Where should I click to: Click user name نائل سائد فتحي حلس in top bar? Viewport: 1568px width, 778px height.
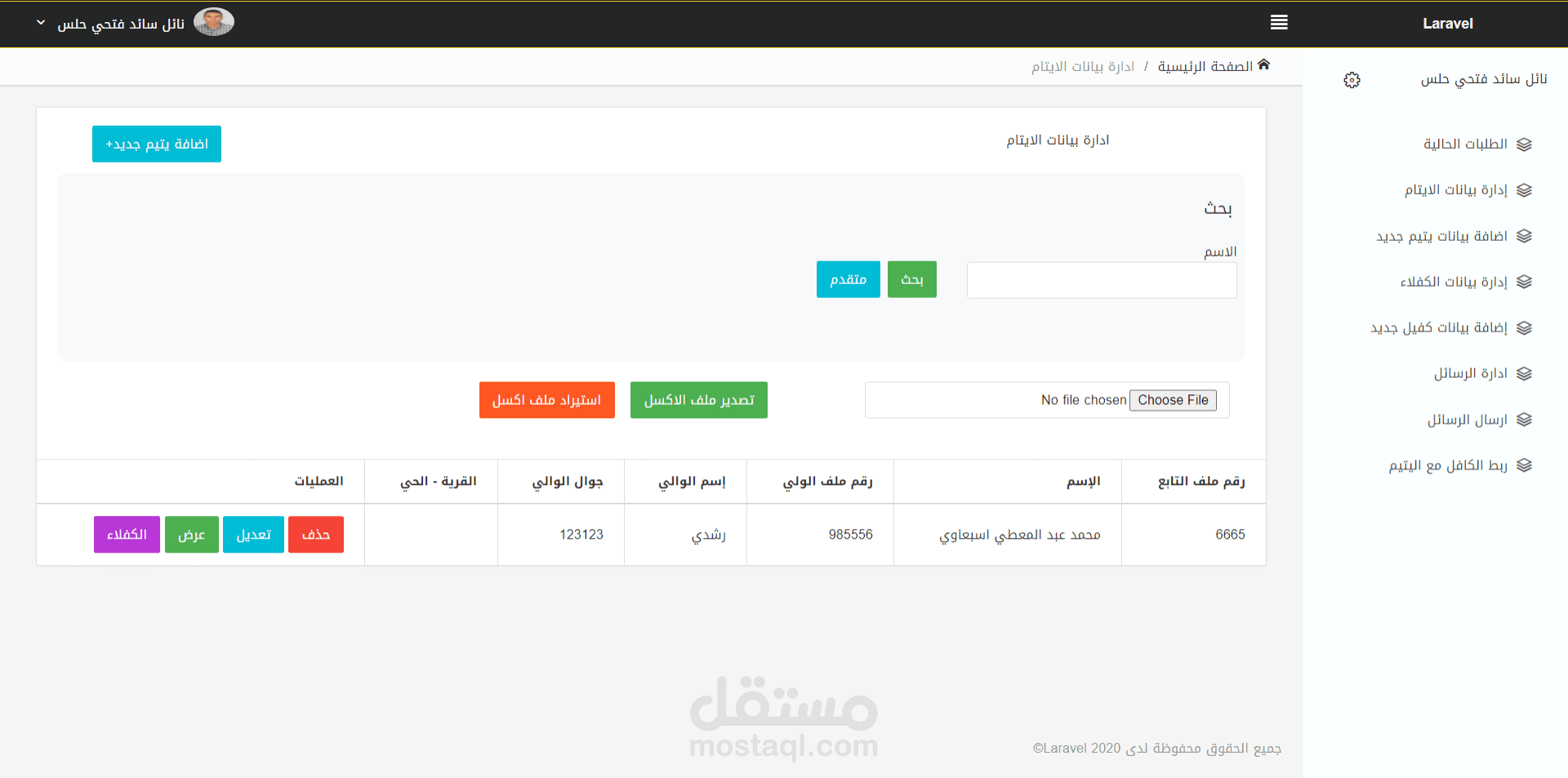[121, 24]
